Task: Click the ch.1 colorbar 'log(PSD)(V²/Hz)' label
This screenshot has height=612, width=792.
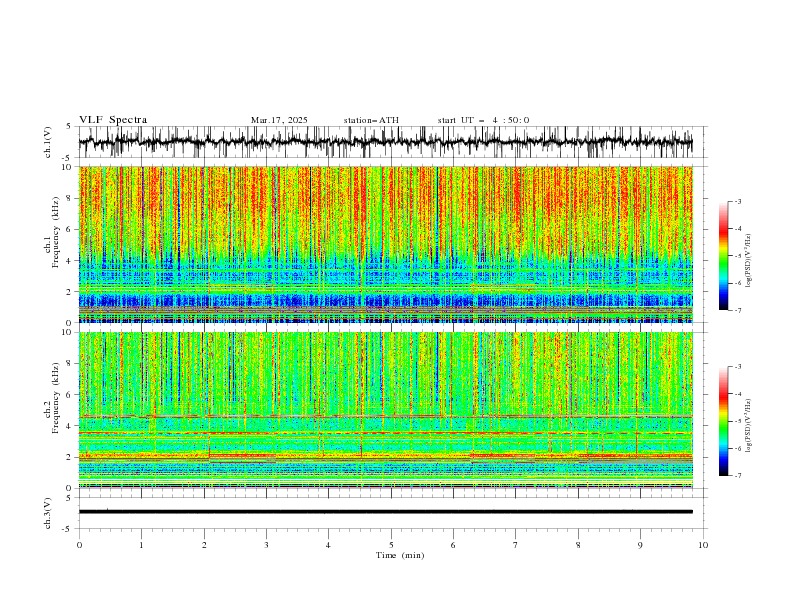Action: pos(749,261)
